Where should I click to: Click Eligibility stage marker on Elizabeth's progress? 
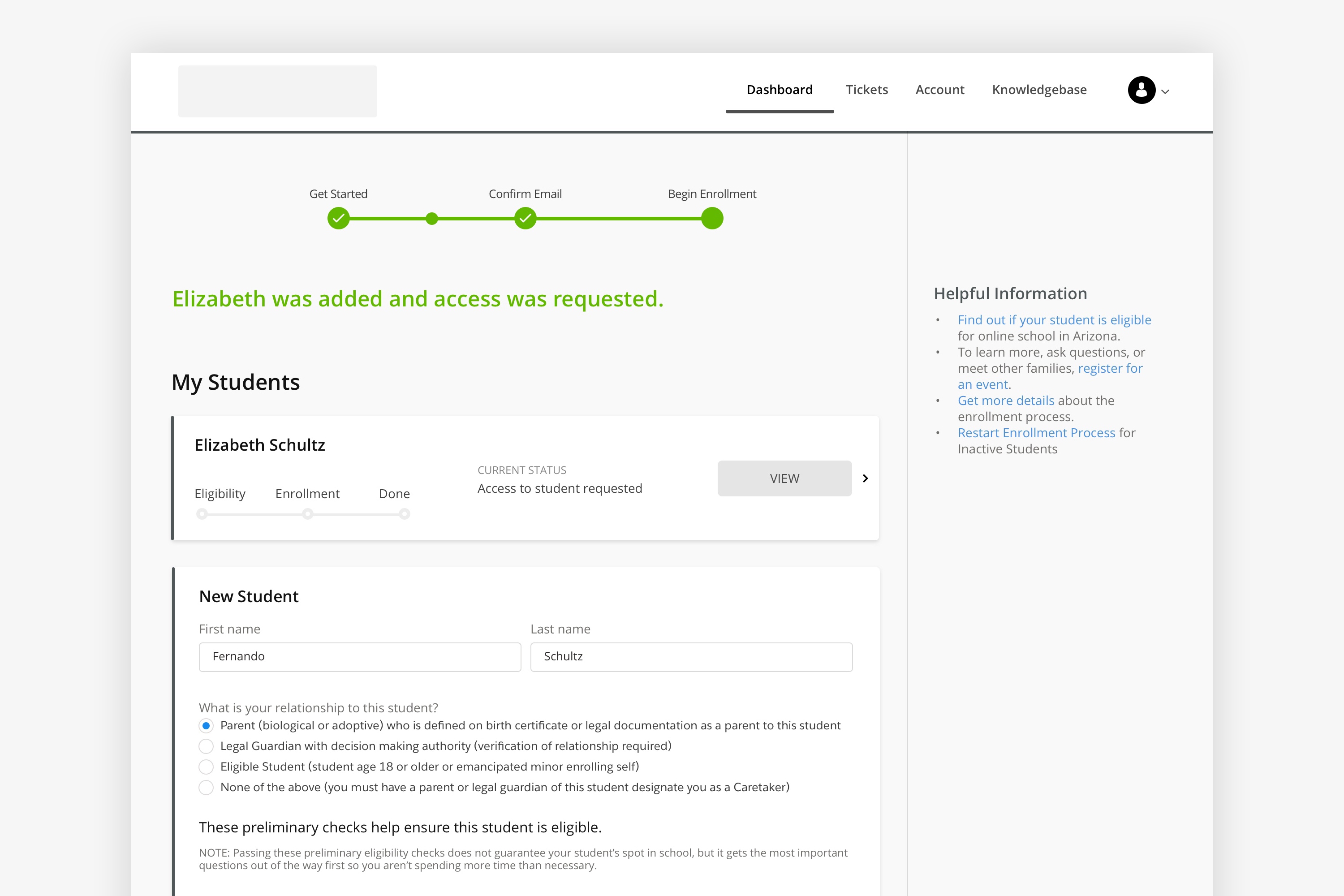(x=202, y=514)
